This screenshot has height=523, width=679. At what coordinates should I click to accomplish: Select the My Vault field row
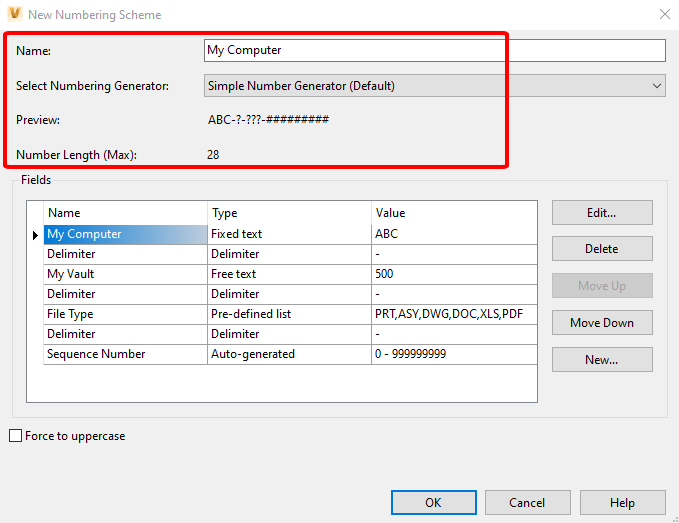(x=290, y=274)
